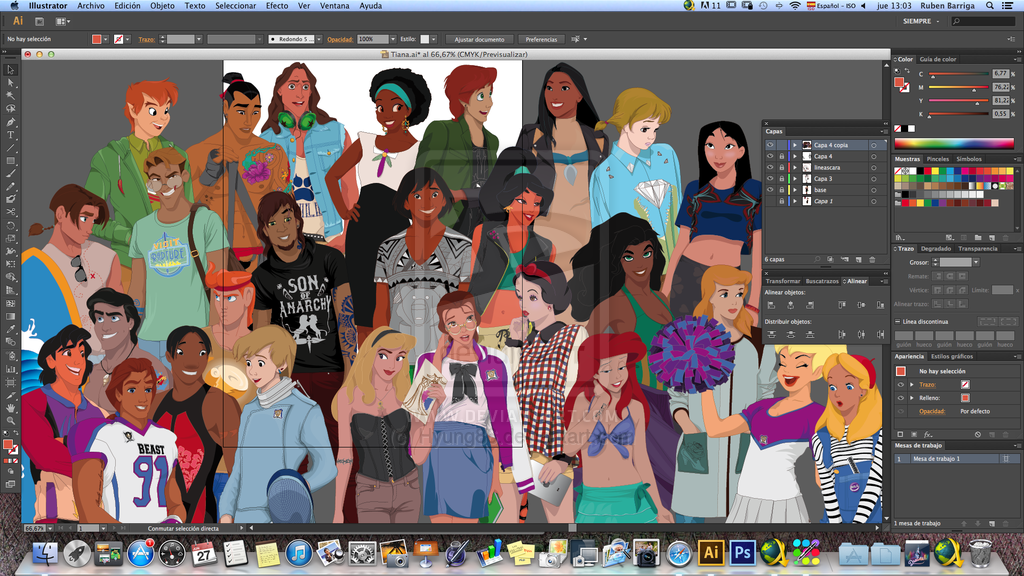The height and width of the screenshot is (576, 1024).
Task: Toggle visibility of Relleno in Apariencia
Action: 900,398
